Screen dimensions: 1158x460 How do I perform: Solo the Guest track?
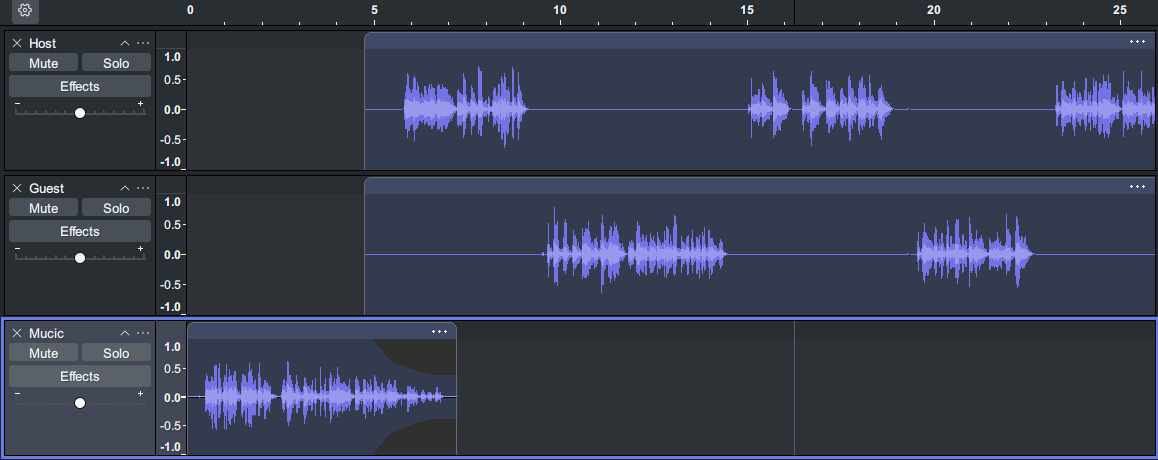coord(116,208)
